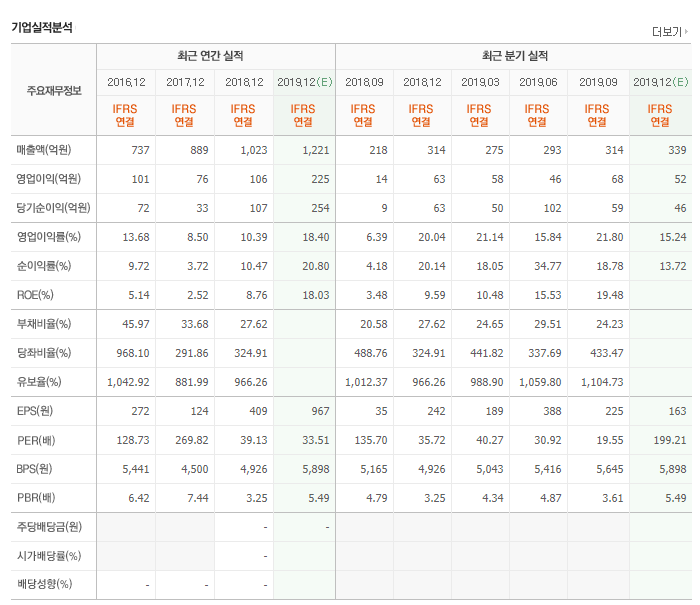Click the PER(배) row label

(x=36, y=440)
